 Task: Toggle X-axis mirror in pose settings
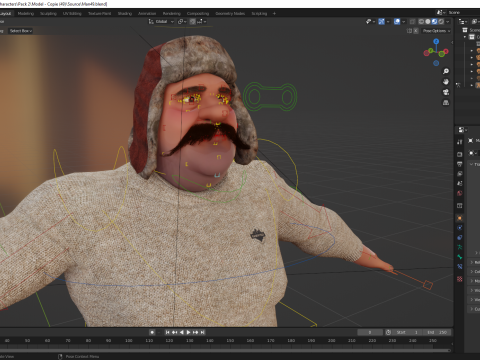(416, 31)
